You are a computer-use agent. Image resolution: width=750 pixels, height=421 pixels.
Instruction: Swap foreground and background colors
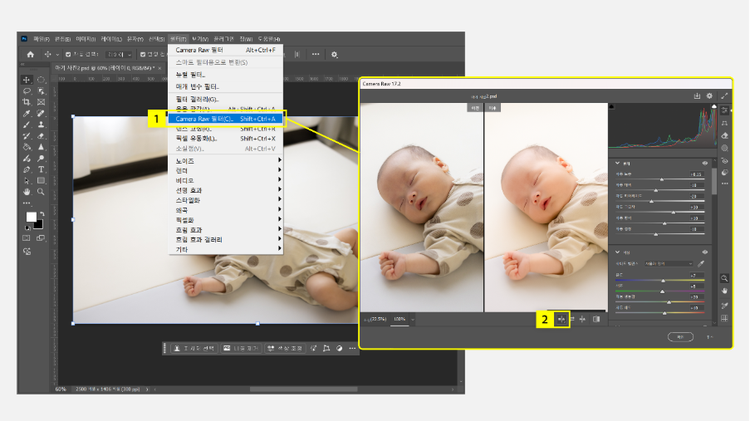click(42, 214)
